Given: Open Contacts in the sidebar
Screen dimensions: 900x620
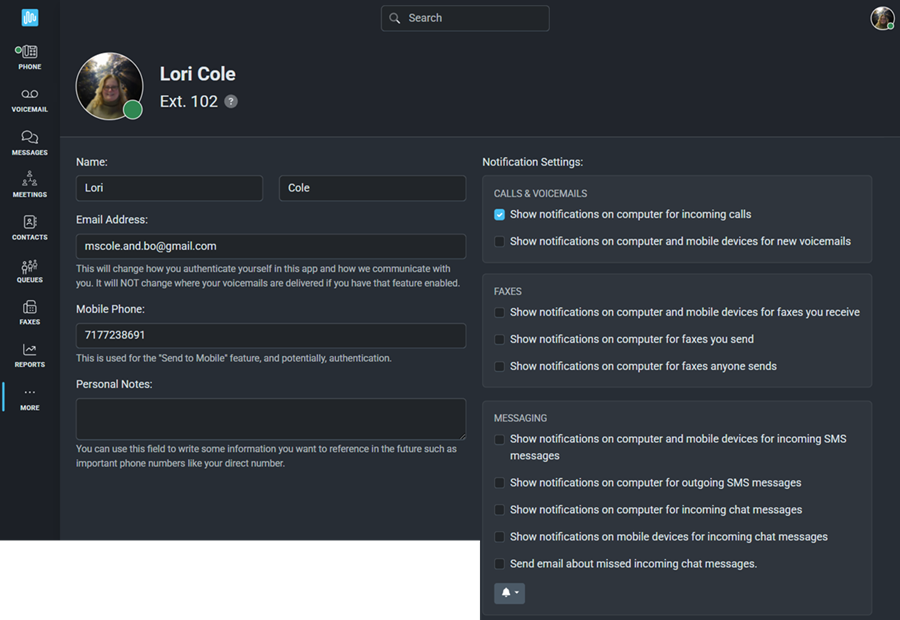Looking at the screenshot, I should pyautogui.click(x=29, y=228).
